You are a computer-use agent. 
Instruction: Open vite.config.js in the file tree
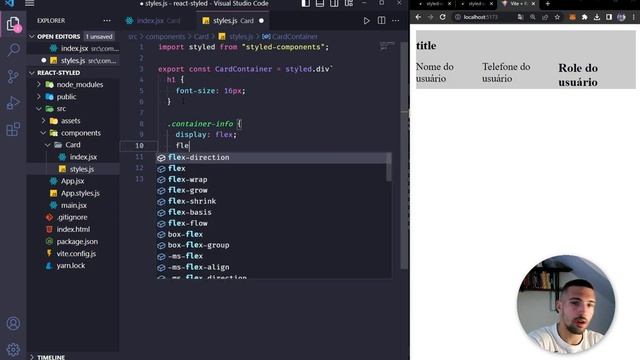(x=76, y=253)
